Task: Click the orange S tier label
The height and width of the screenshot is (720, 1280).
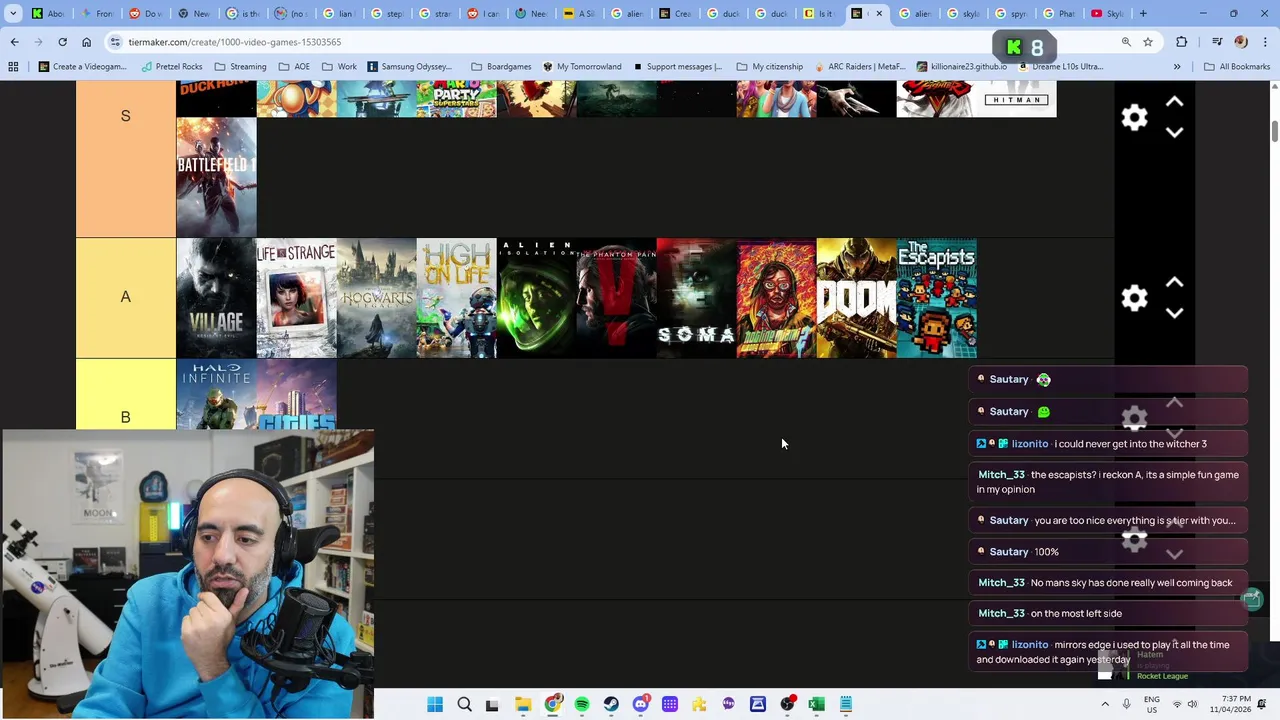Action: [125, 158]
